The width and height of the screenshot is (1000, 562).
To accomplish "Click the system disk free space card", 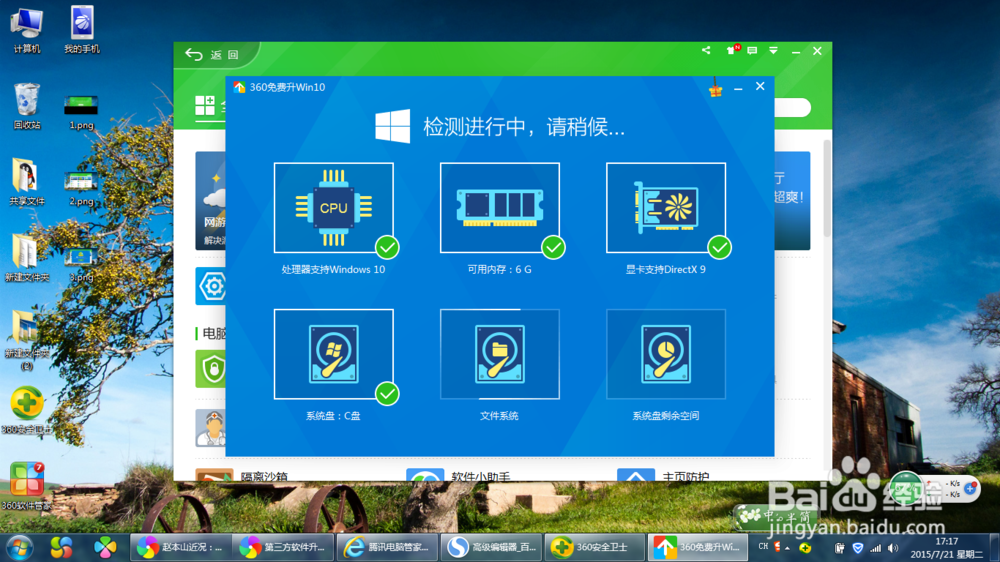I will (x=666, y=354).
